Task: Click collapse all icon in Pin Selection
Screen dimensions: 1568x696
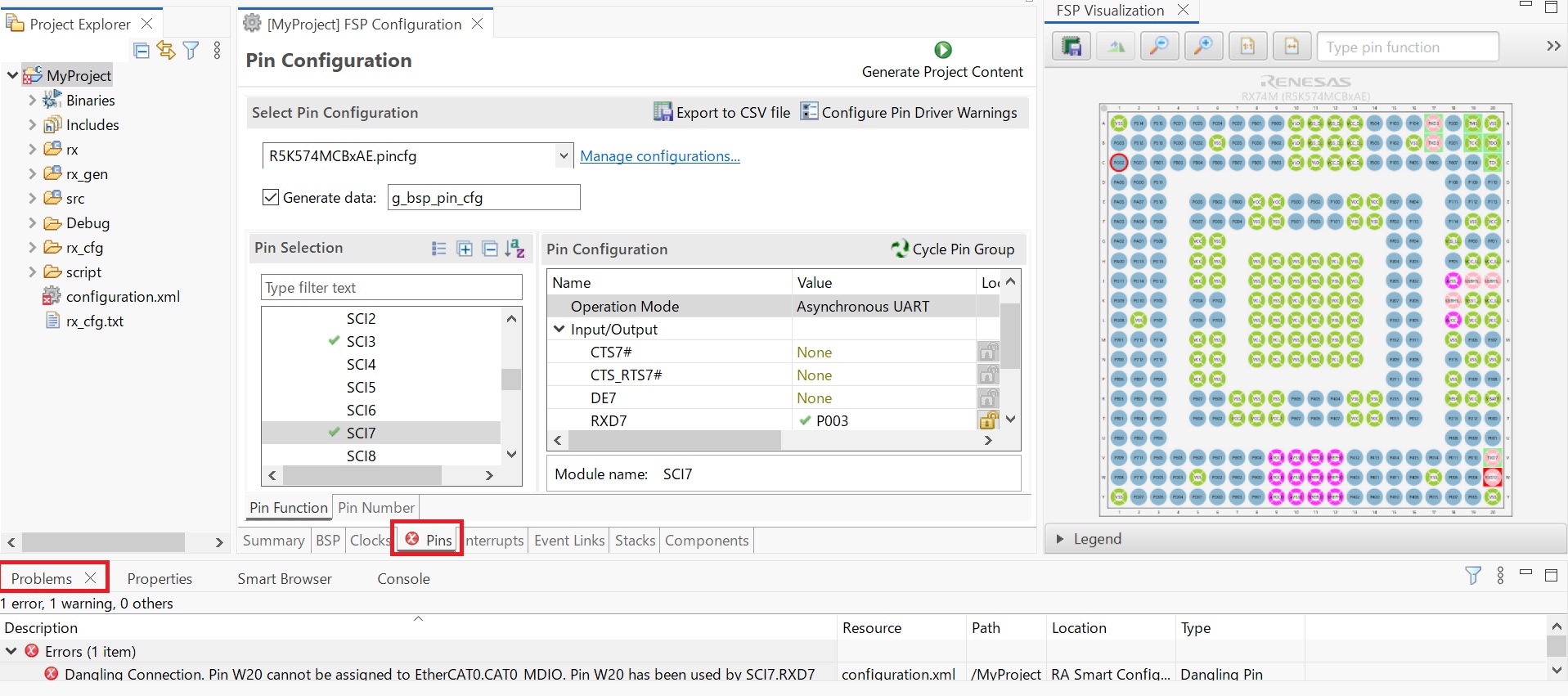Action: click(x=489, y=249)
